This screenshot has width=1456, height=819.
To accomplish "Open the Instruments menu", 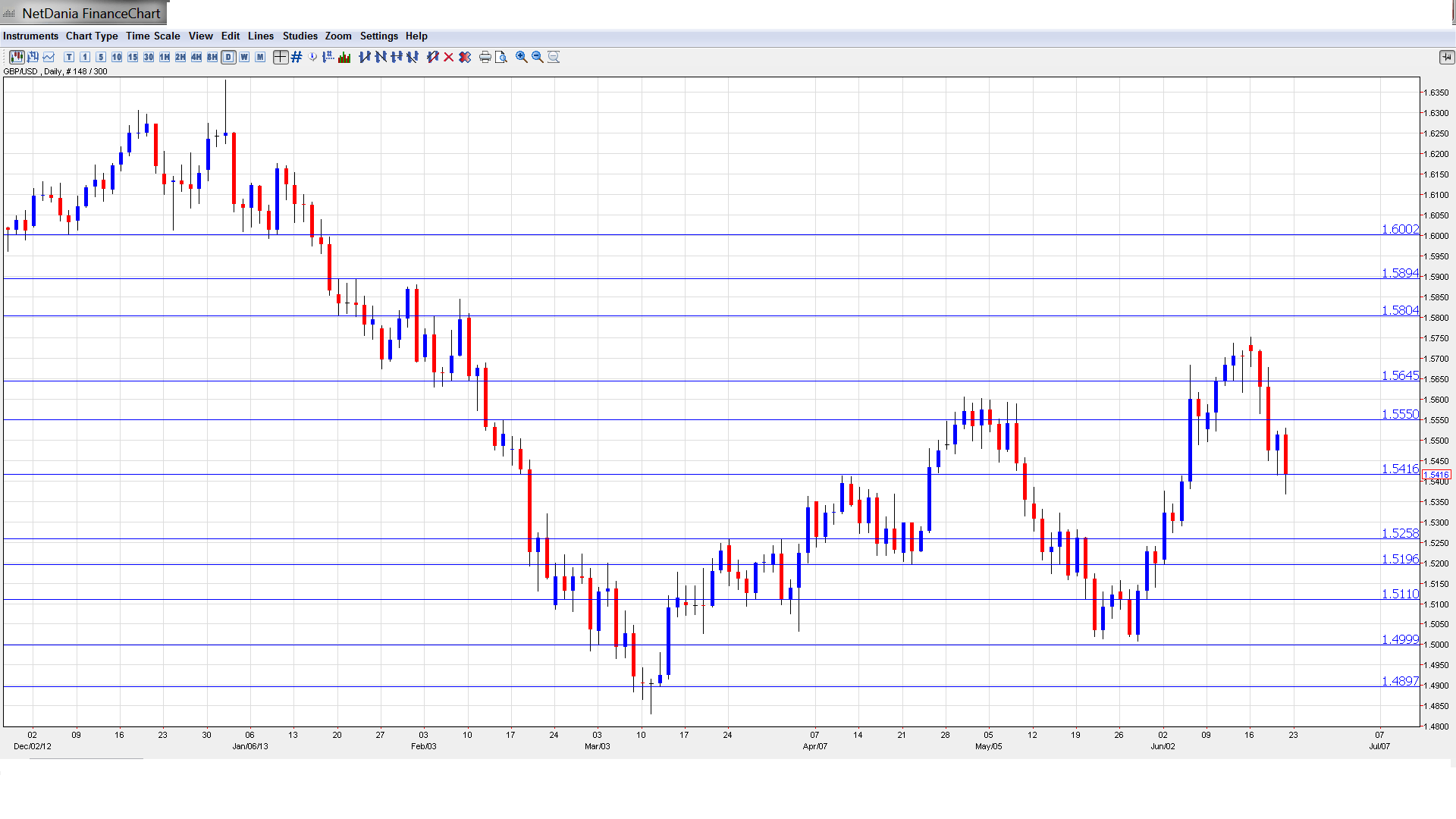I will (x=30, y=36).
